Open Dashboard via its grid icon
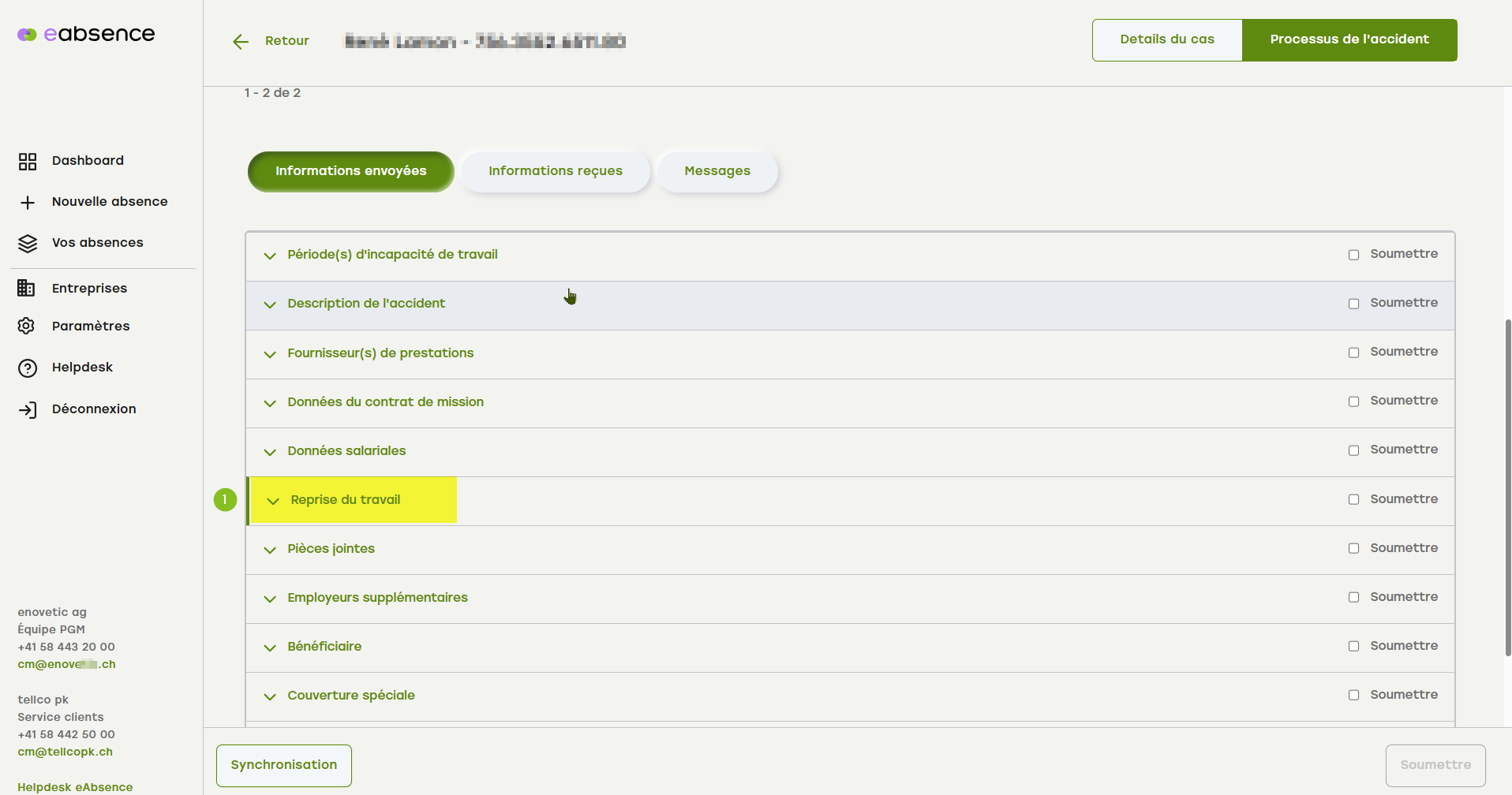Screen dimensions: 1512x795 point(28,162)
